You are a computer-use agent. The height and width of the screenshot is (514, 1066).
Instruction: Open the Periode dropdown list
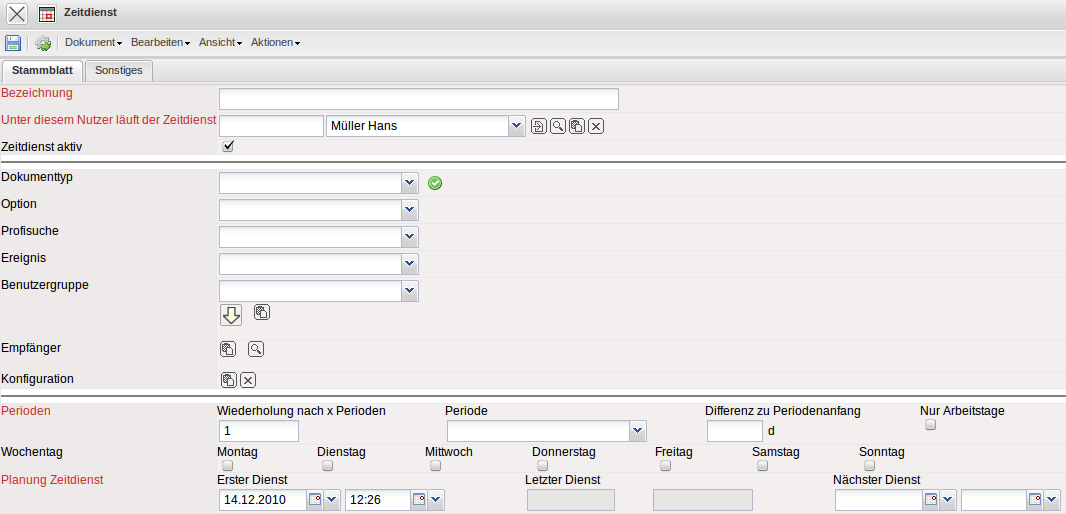(x=638, y=431)
